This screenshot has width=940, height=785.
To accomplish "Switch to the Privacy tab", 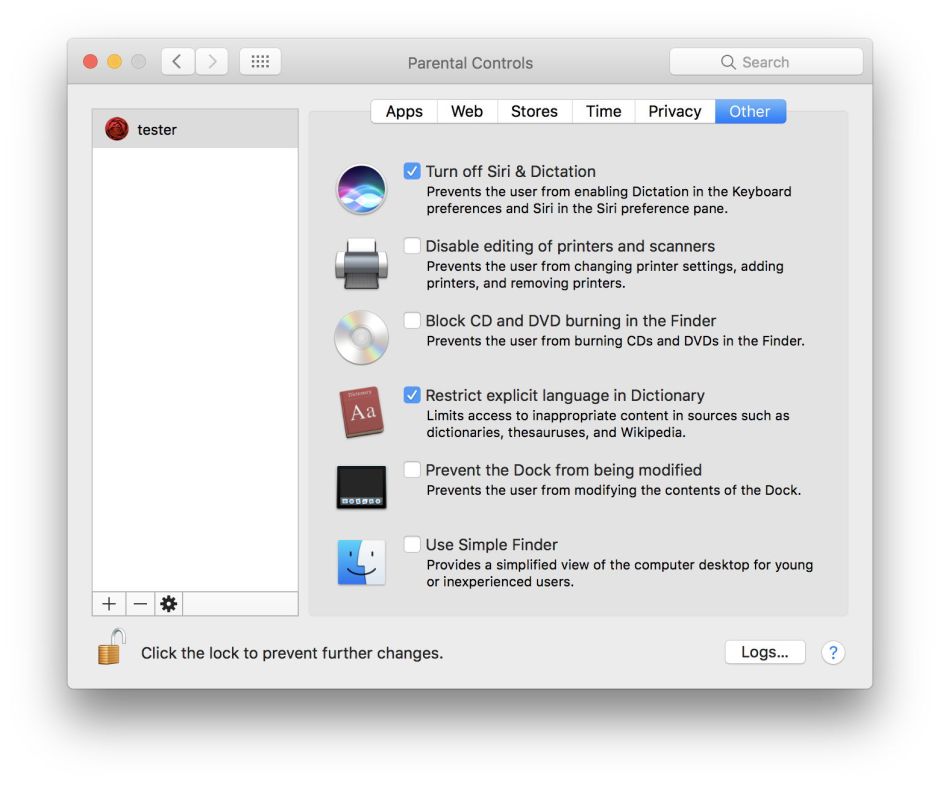I will click(x=674, y=111).
